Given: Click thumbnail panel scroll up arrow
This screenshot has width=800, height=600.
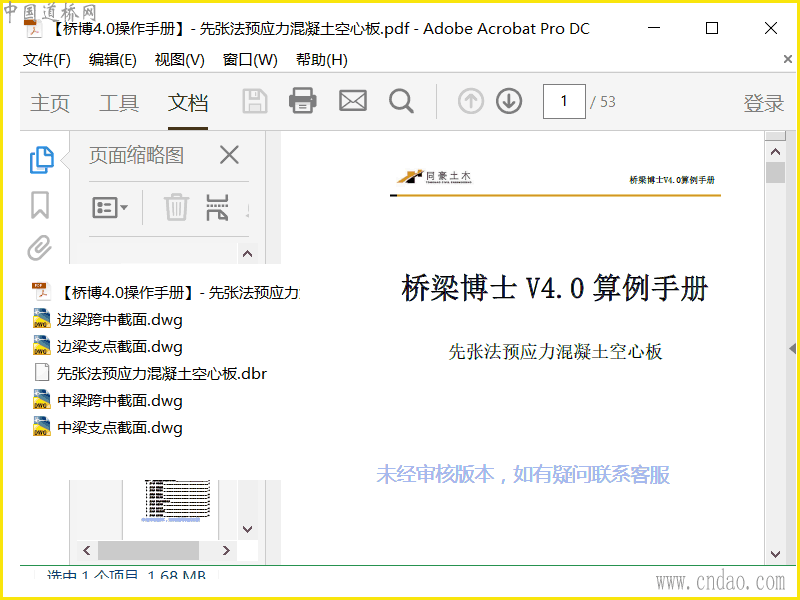Looking at the screenshot, I should [x=247, y=254].
